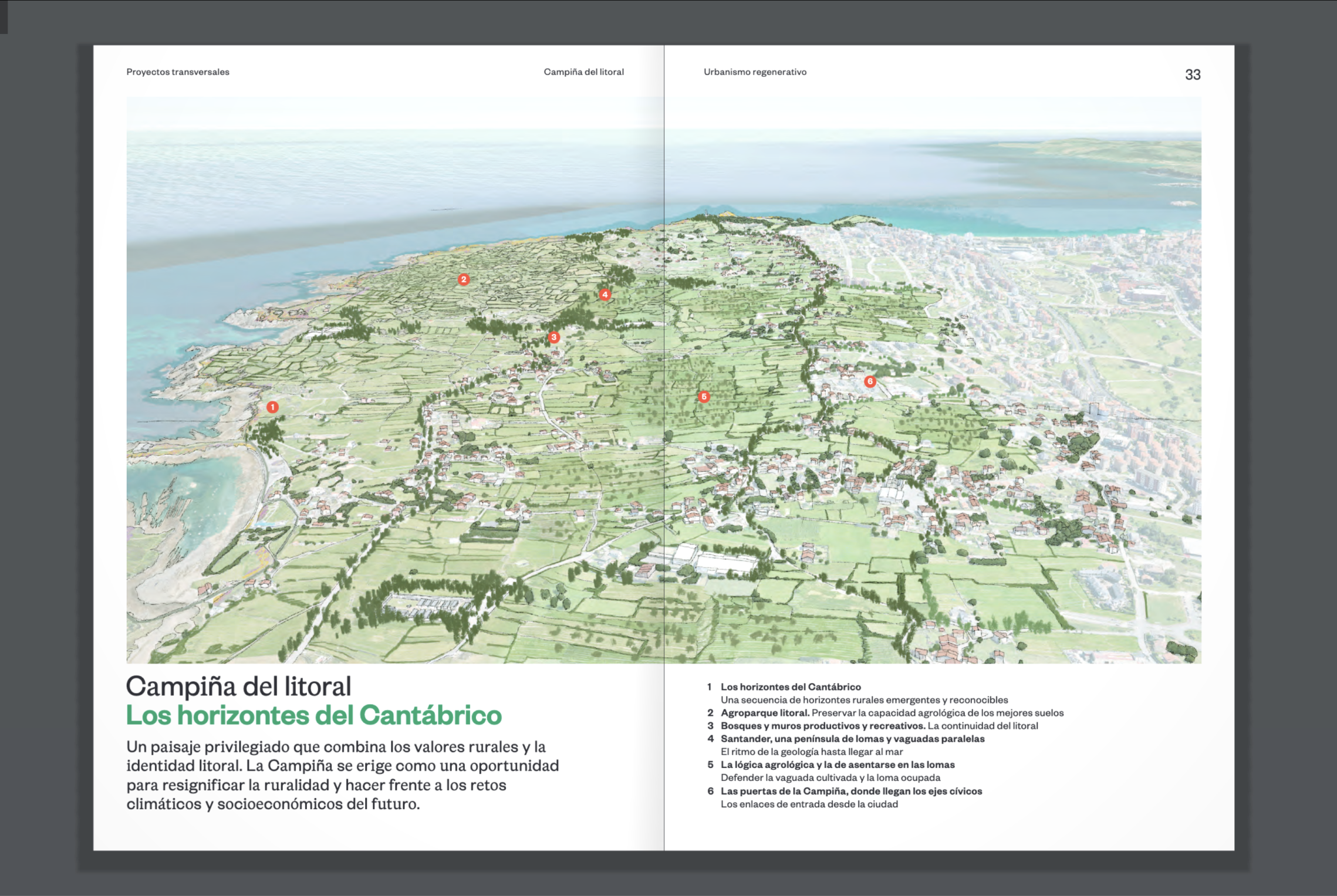The image size is (1337, 896).
Task: Click legend entry 'Los horizontes del Cantábrico'
Action: coord(790,687)
